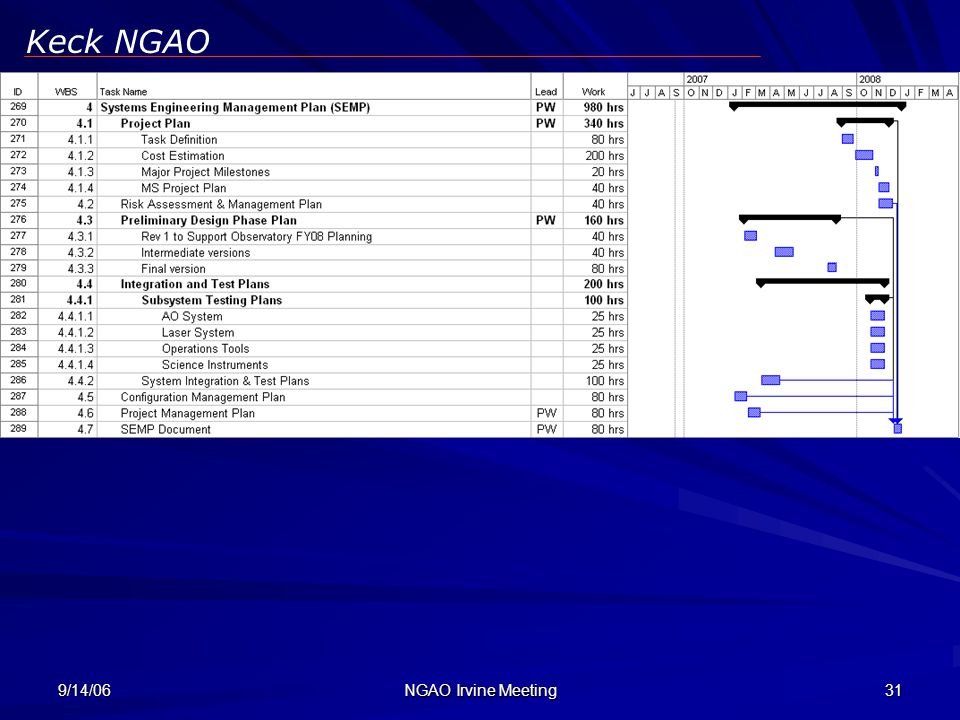This screenshot has height=720, width=960.
Task: Click the Final version Gantt bar
Action: (x=831, y=268)
